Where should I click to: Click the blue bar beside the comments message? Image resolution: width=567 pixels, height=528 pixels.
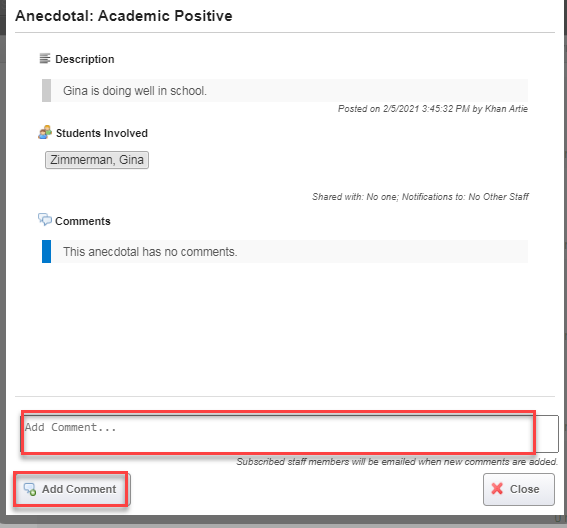pos(46,251)
